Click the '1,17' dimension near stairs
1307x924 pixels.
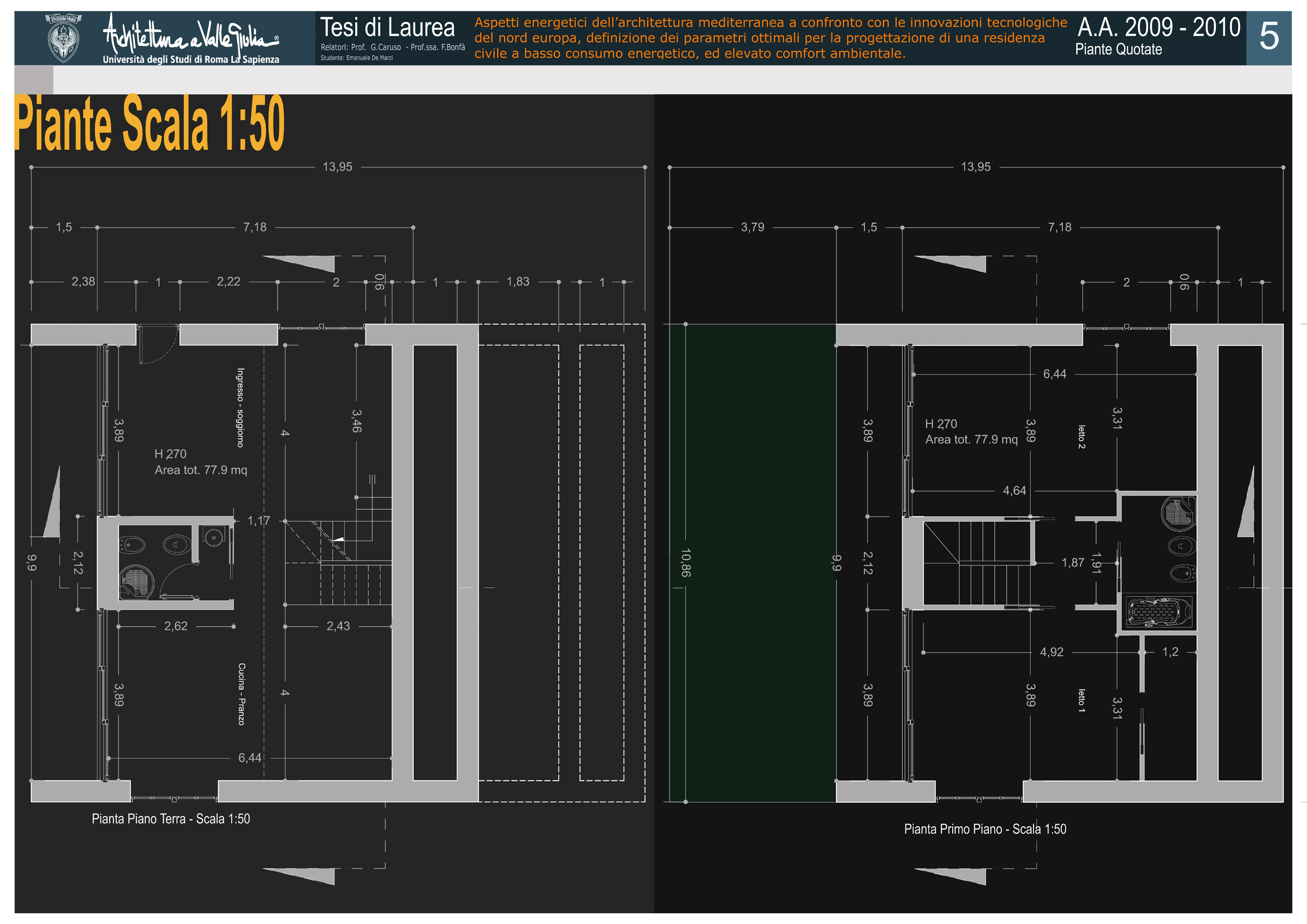click(259, 521)
